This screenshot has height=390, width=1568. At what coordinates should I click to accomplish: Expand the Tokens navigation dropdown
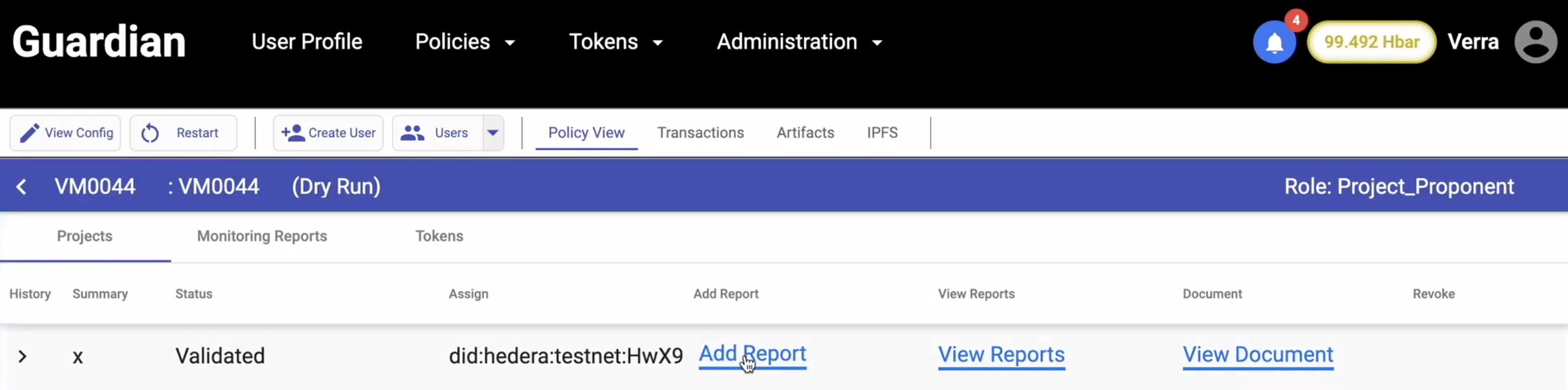[615, 42]
